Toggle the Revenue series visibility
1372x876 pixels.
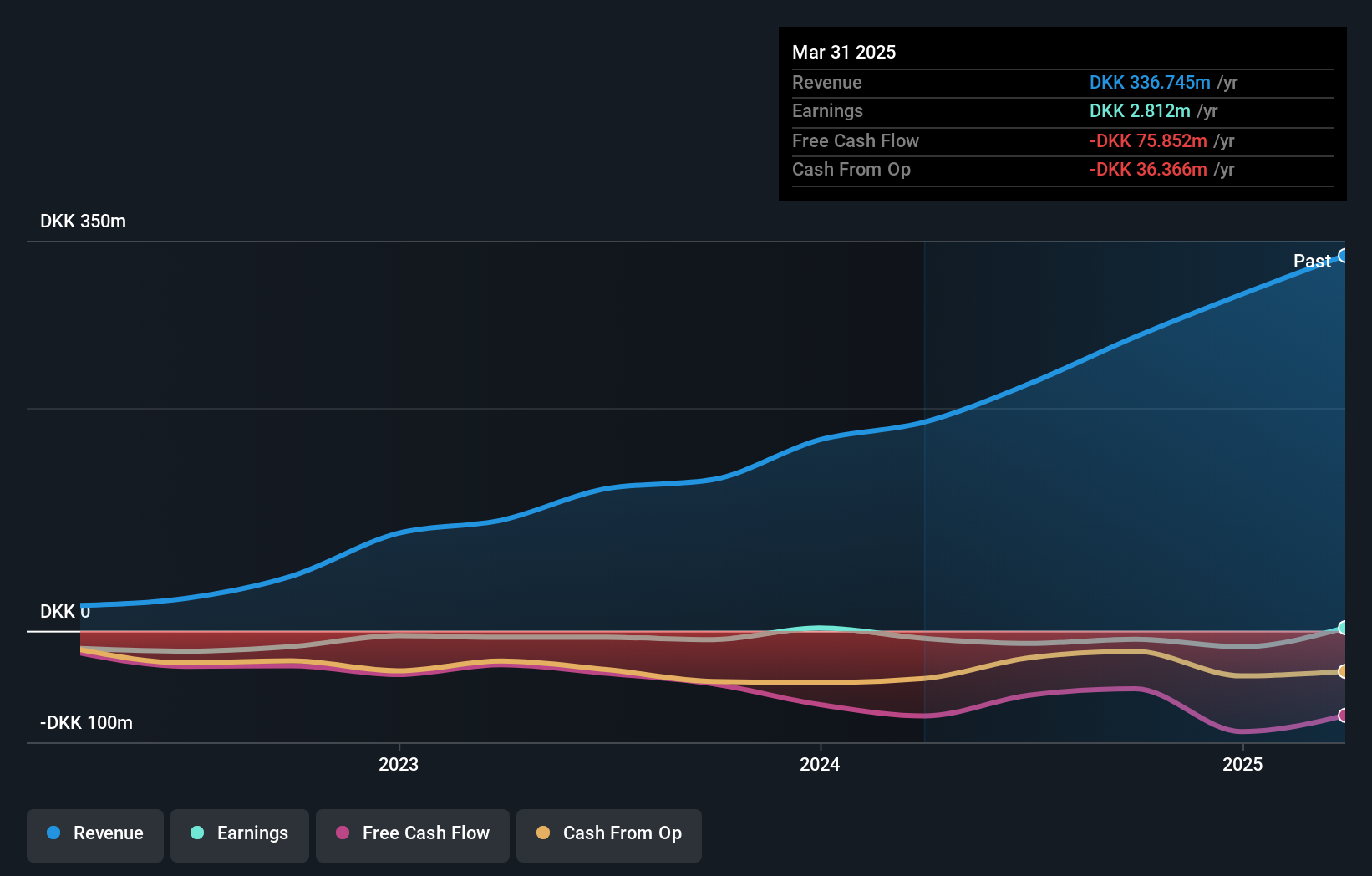pos(94,833)
